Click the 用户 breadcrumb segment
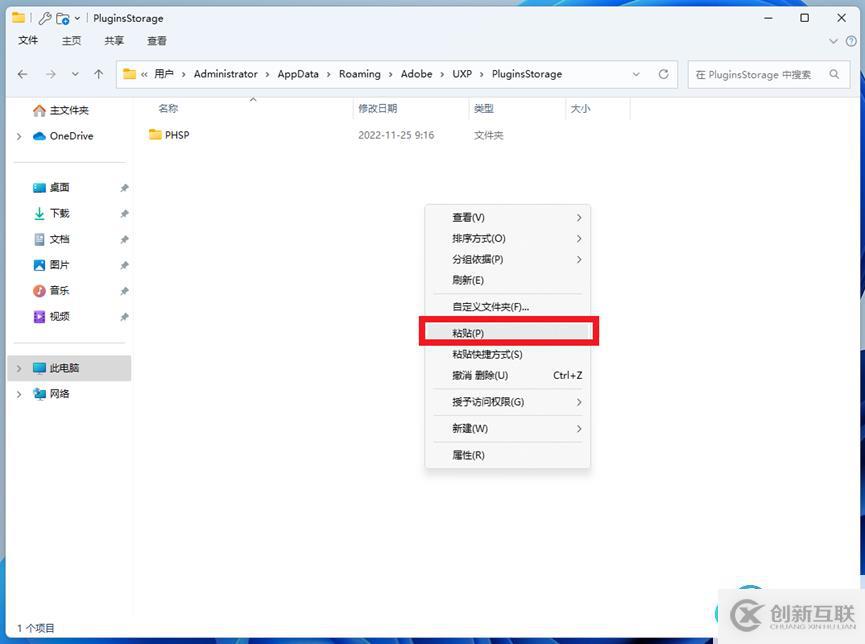This screenshot has width=865, height=644. click(x=164, y=74)
